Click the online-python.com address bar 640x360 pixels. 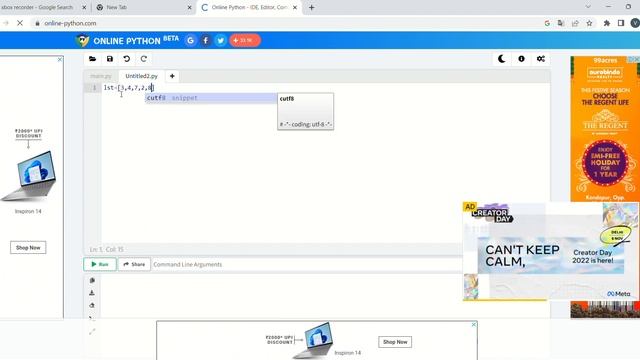(286, 23)
